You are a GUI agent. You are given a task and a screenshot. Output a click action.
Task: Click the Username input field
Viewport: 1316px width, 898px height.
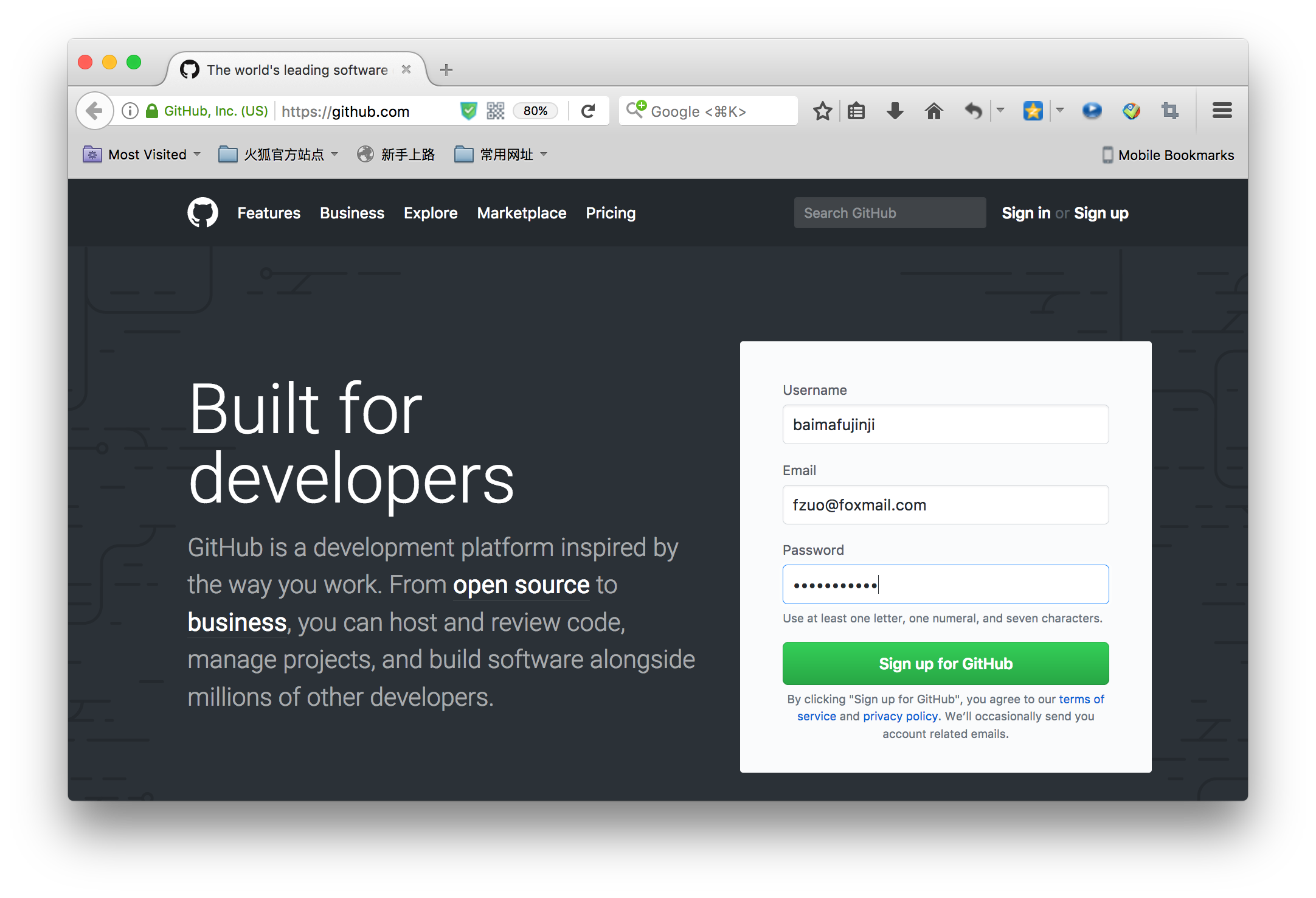point(946,424)
